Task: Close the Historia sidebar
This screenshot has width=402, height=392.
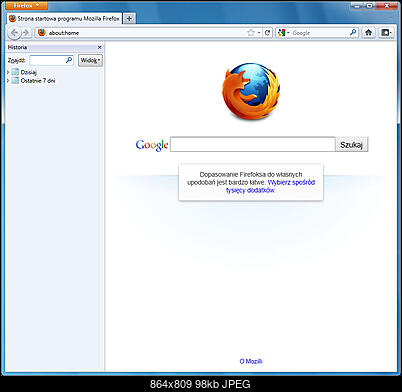Action: (x=99, y=47)
